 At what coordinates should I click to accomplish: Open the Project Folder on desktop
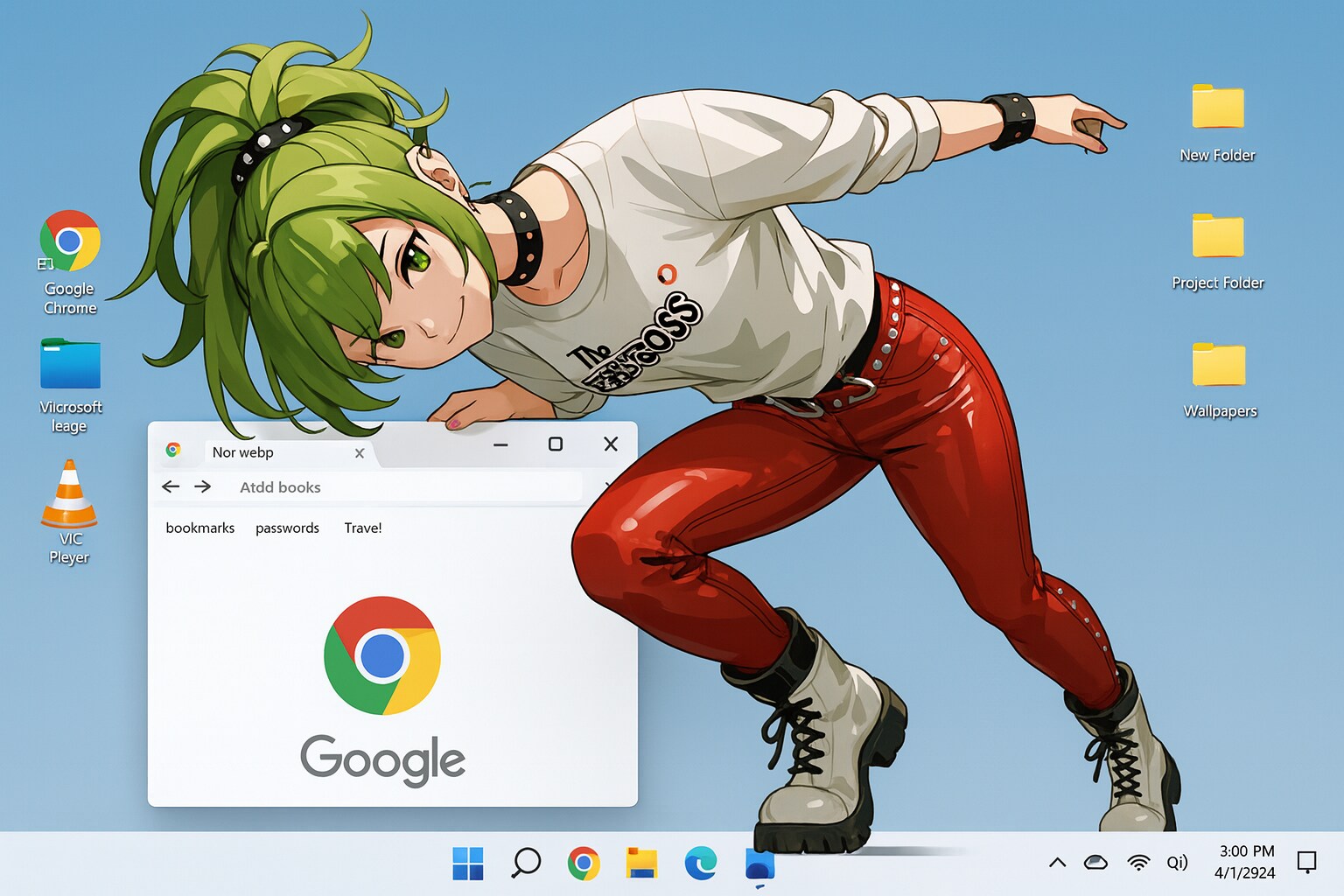point(1217,236)
